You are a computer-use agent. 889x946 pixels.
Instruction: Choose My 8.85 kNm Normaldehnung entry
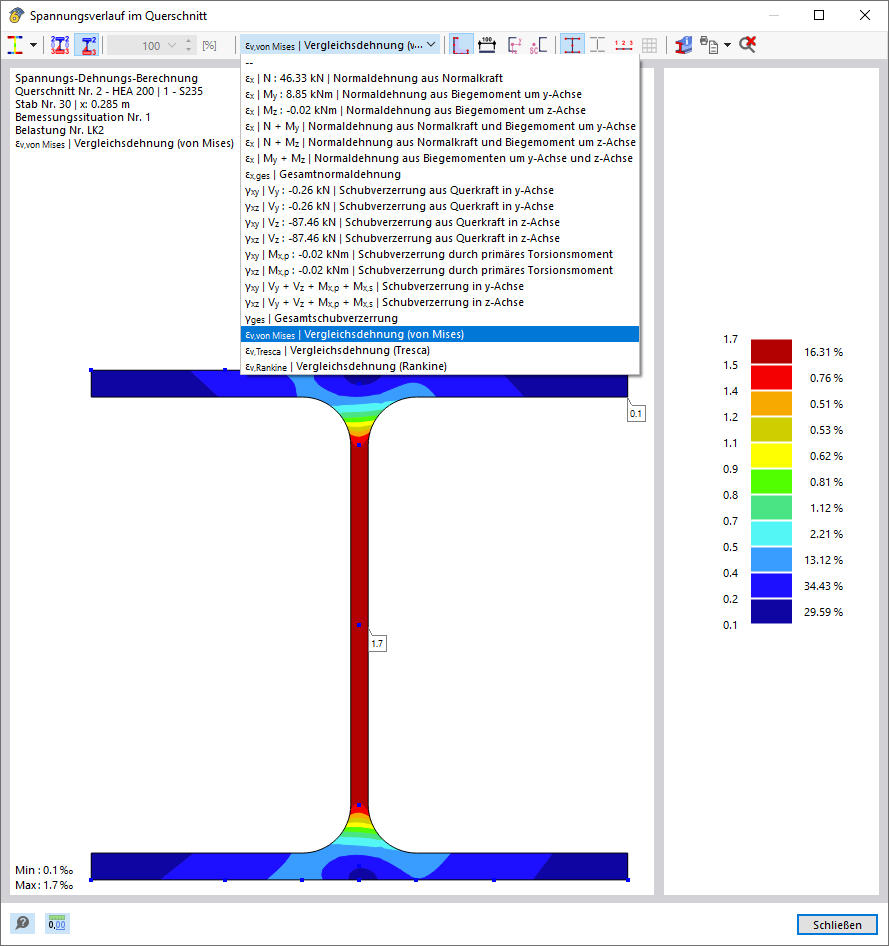coord(440,94)
